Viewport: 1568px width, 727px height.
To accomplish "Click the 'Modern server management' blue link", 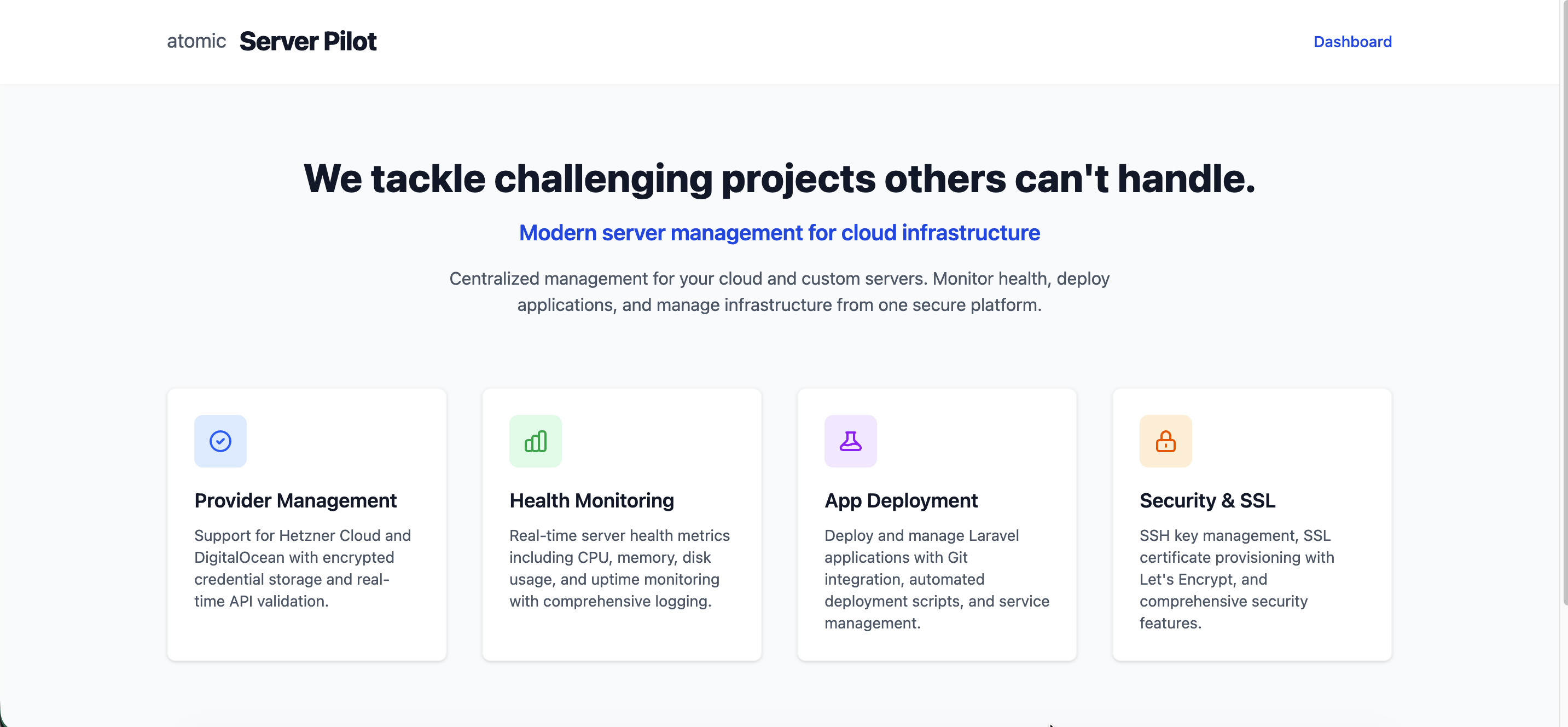I will pyautogui.click(x=779, y=233).
